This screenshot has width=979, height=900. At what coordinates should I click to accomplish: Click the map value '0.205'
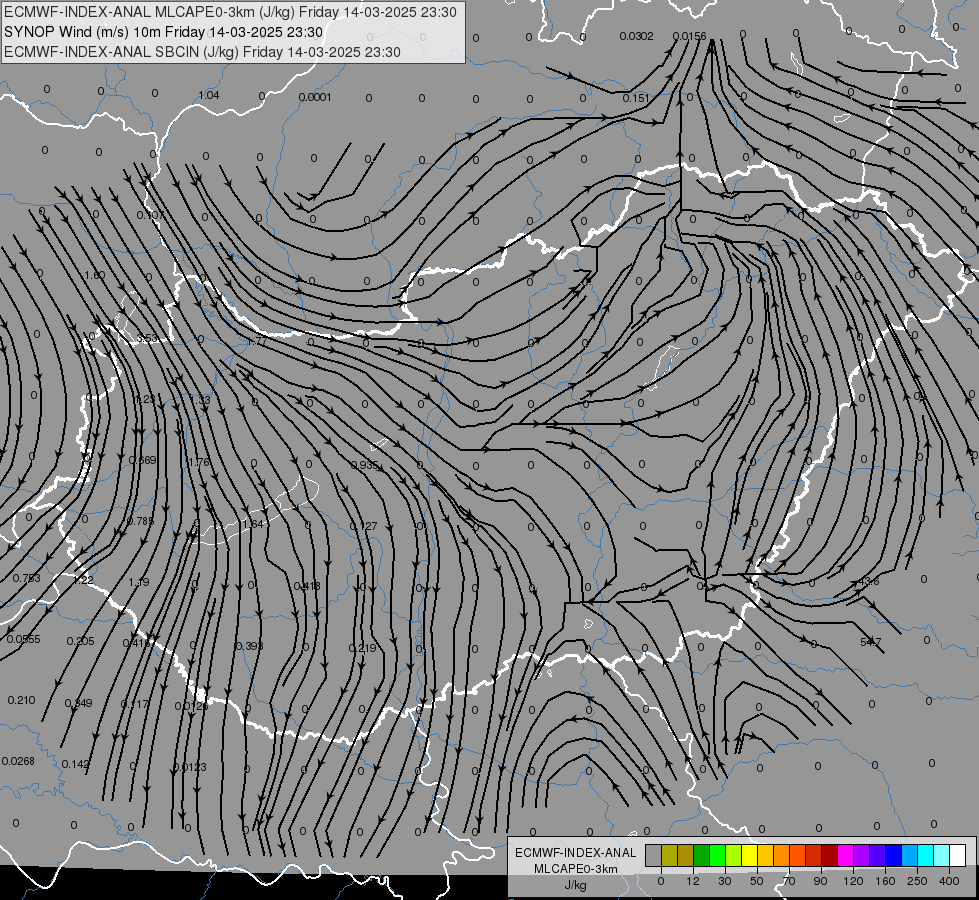(80, 641)
